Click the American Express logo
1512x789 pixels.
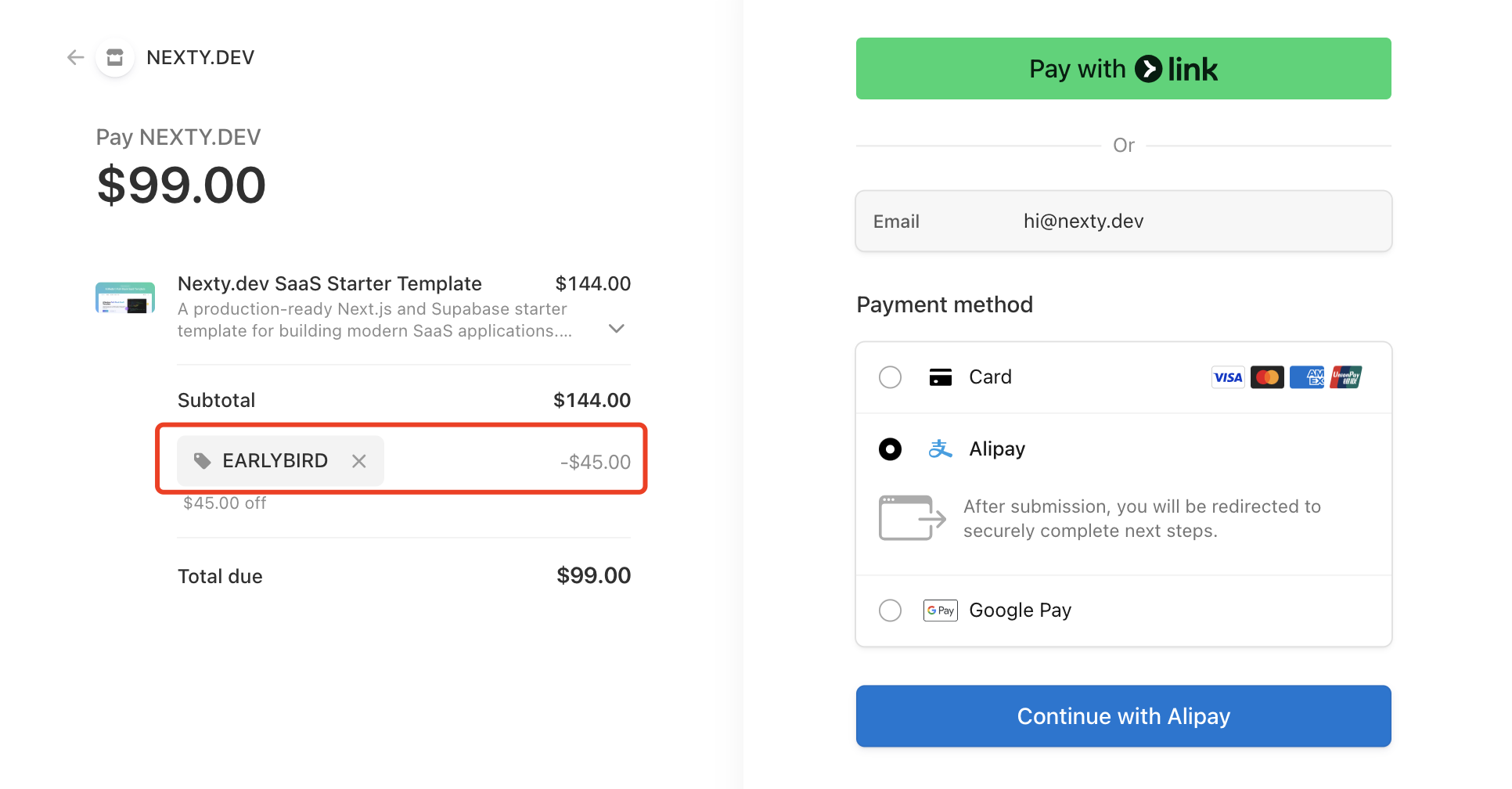pyautogui.click(x=1307, y=377)
